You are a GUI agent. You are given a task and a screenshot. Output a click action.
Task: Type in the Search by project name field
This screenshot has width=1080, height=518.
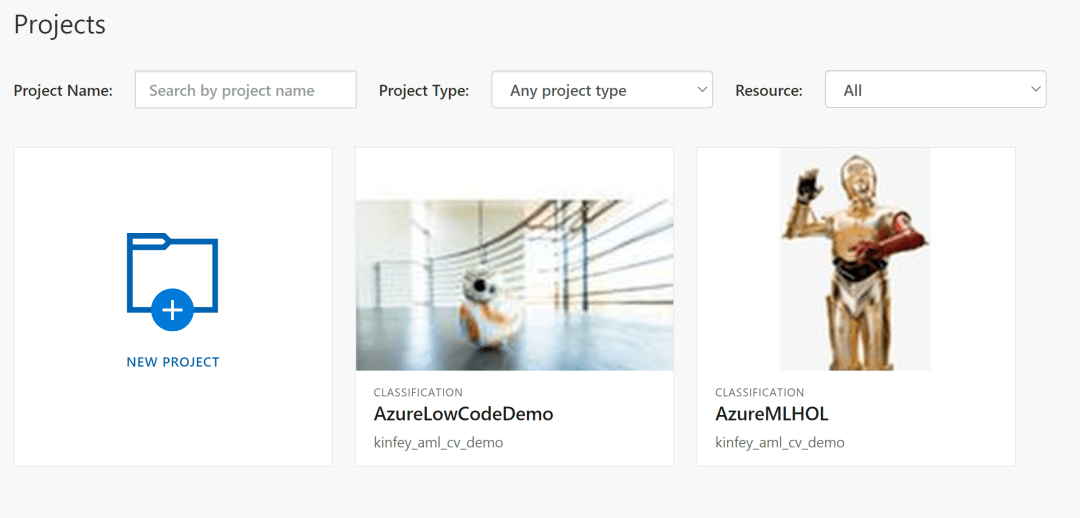tap(245, 90)
